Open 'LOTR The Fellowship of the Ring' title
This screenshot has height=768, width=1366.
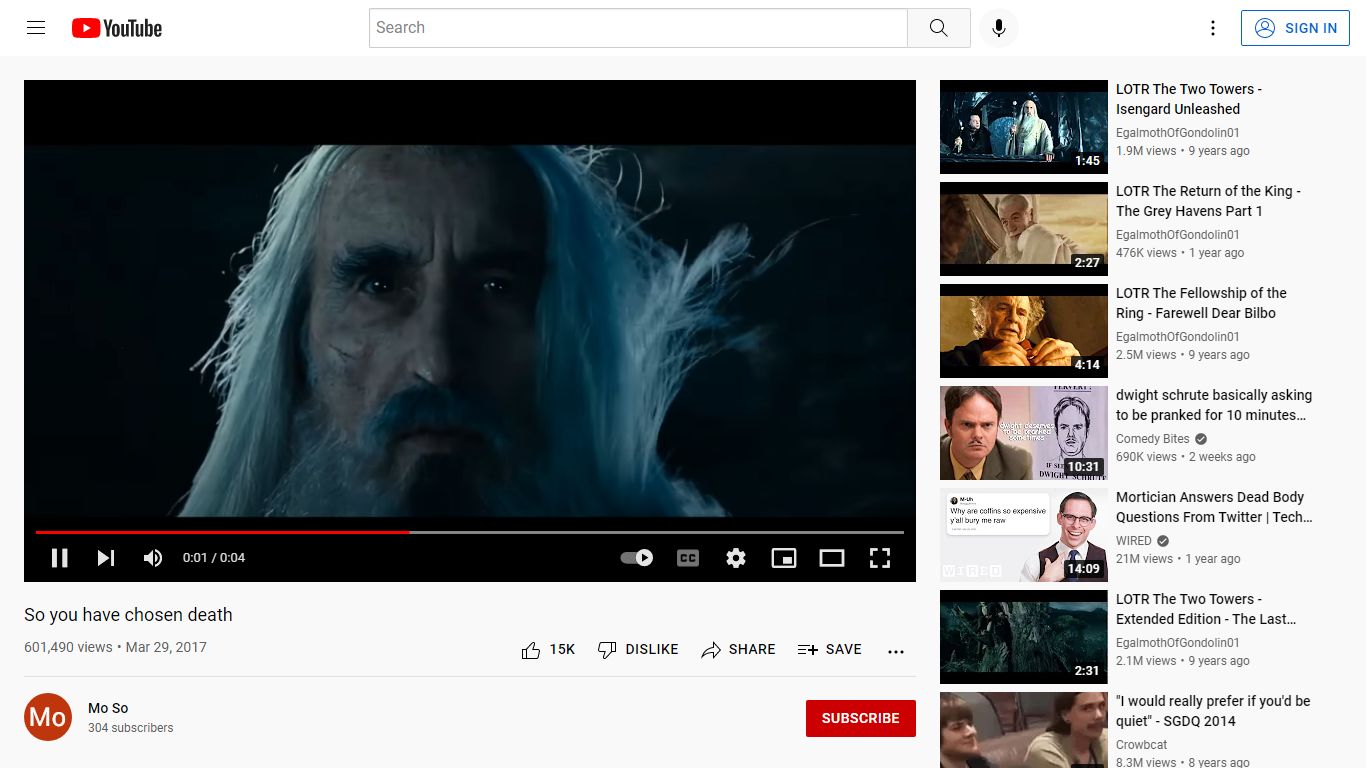coord(1201,303)
